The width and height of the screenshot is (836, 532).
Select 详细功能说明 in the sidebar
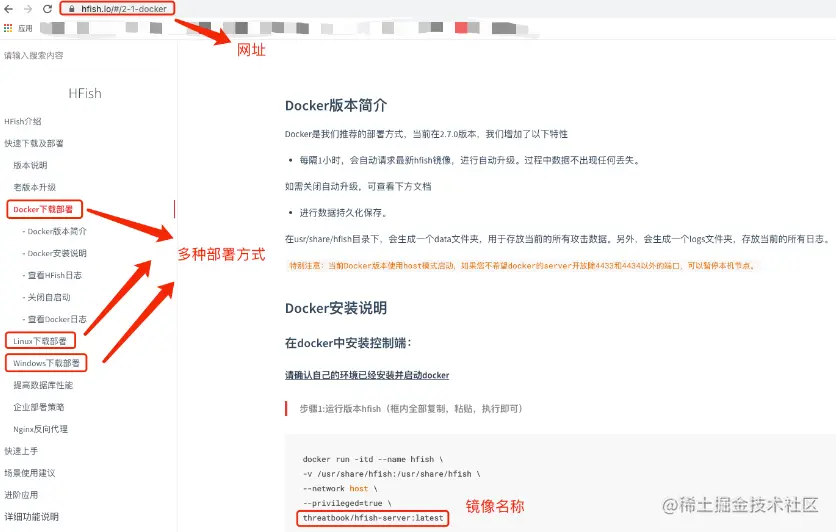(x=31, y=517)
